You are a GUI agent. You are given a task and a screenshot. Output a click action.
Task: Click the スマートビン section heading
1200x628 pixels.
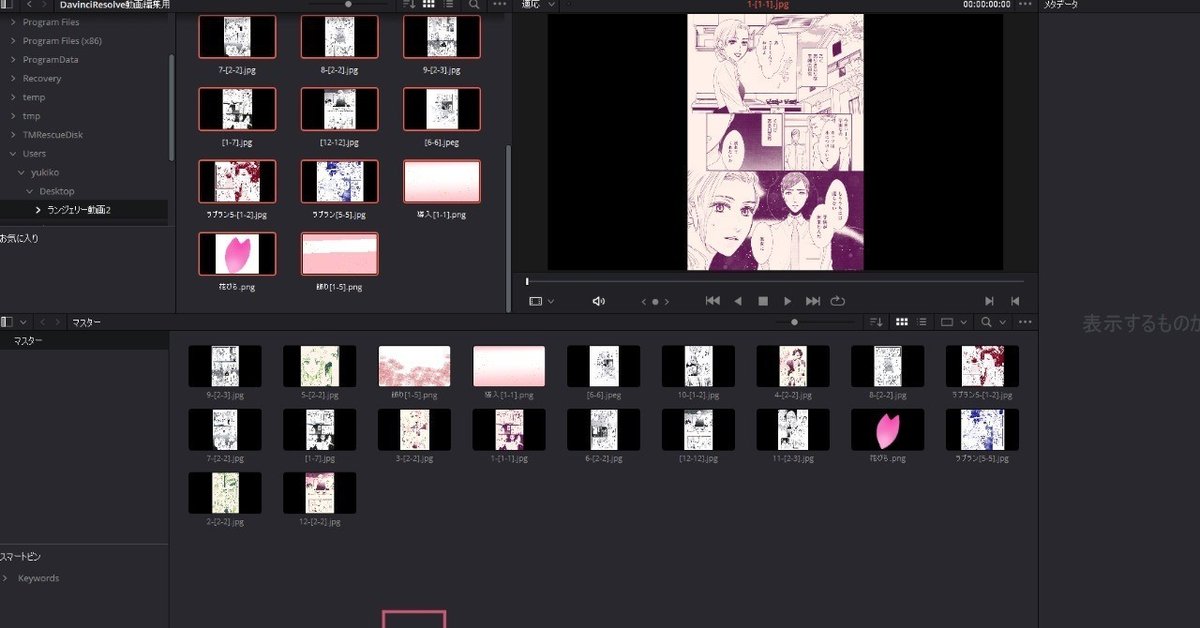21,556
